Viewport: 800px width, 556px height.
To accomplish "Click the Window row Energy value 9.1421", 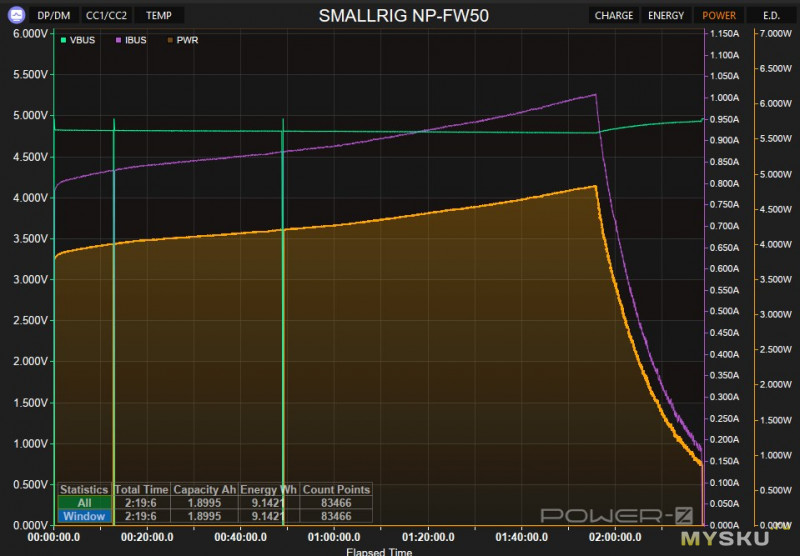I will [268, 516].
